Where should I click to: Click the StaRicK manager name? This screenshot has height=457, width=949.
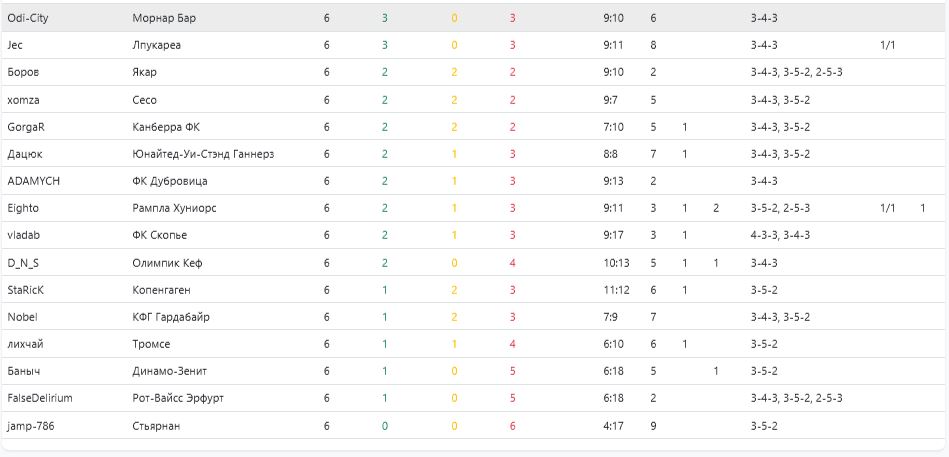click(x=26, y=290)
